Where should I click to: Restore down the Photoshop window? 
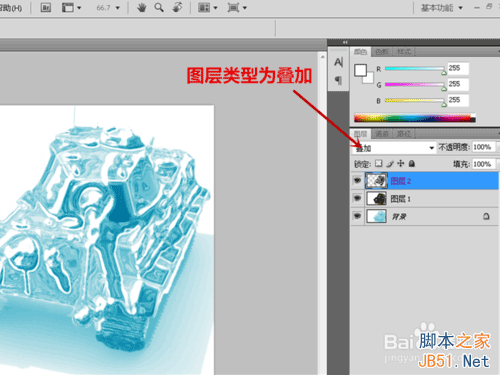(489, 6)
